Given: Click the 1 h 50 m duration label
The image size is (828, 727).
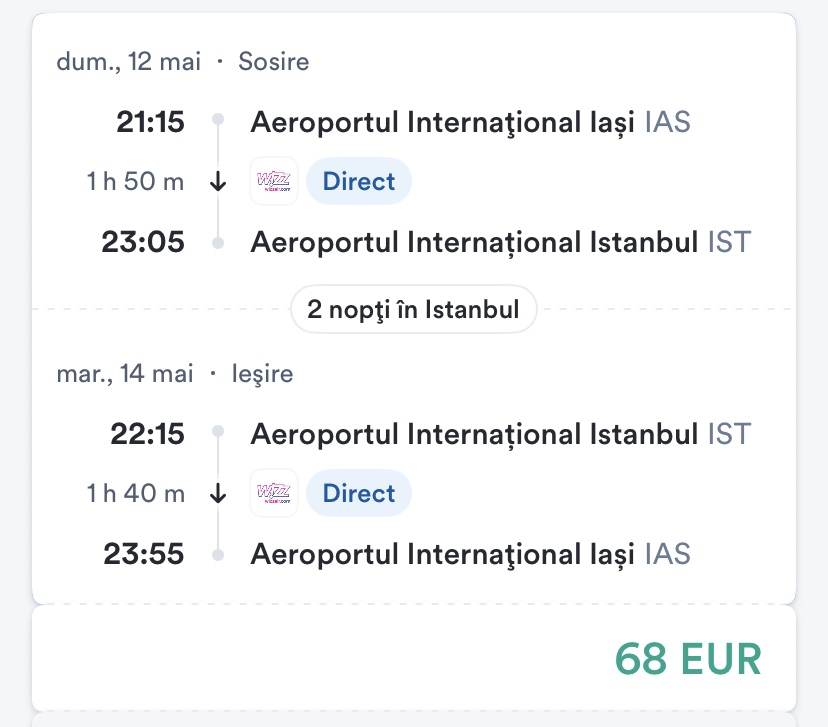Looking at the screenshot, I should point(136,182).
